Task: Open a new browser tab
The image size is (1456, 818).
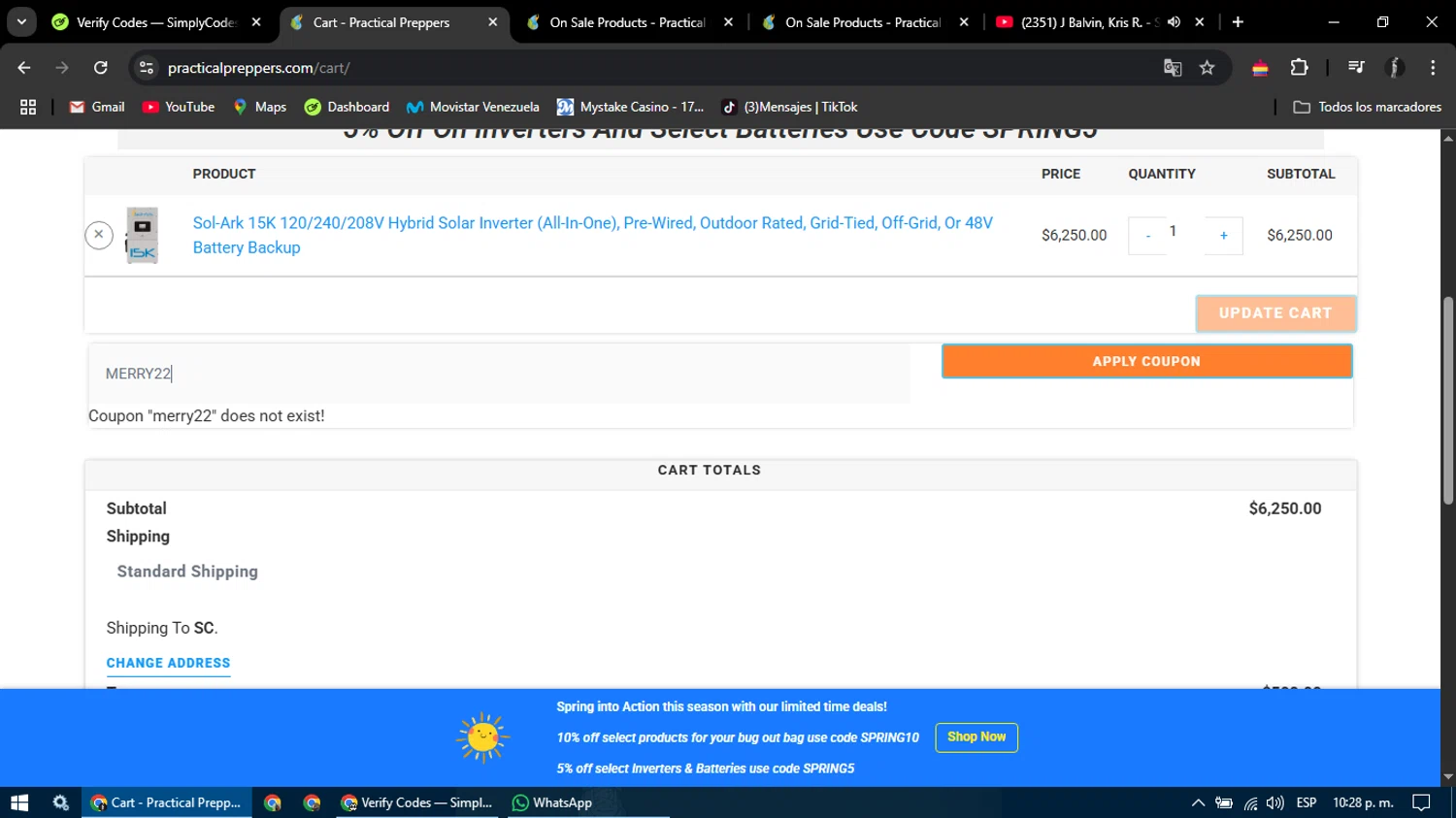Action: 1238,22
